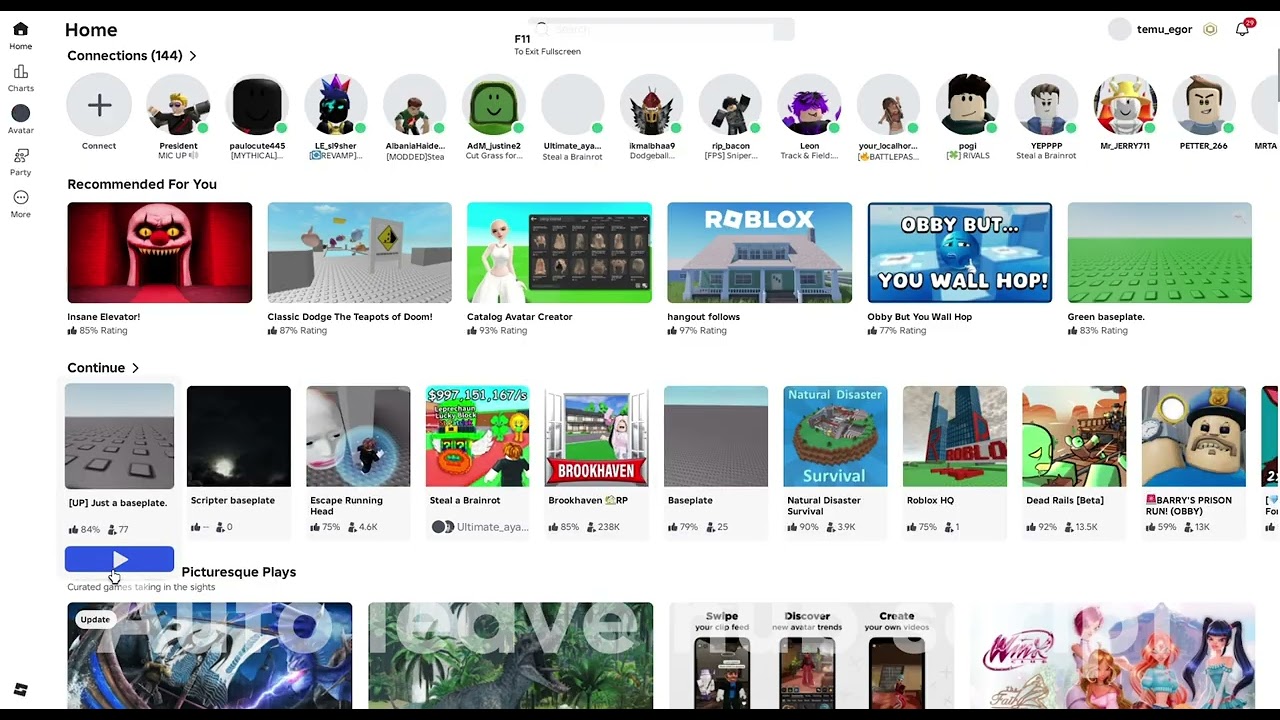The width and height of the screenshot is (1280, 720).
Task: Open Leon's purple-haired avatar
Action: (810, 105)
